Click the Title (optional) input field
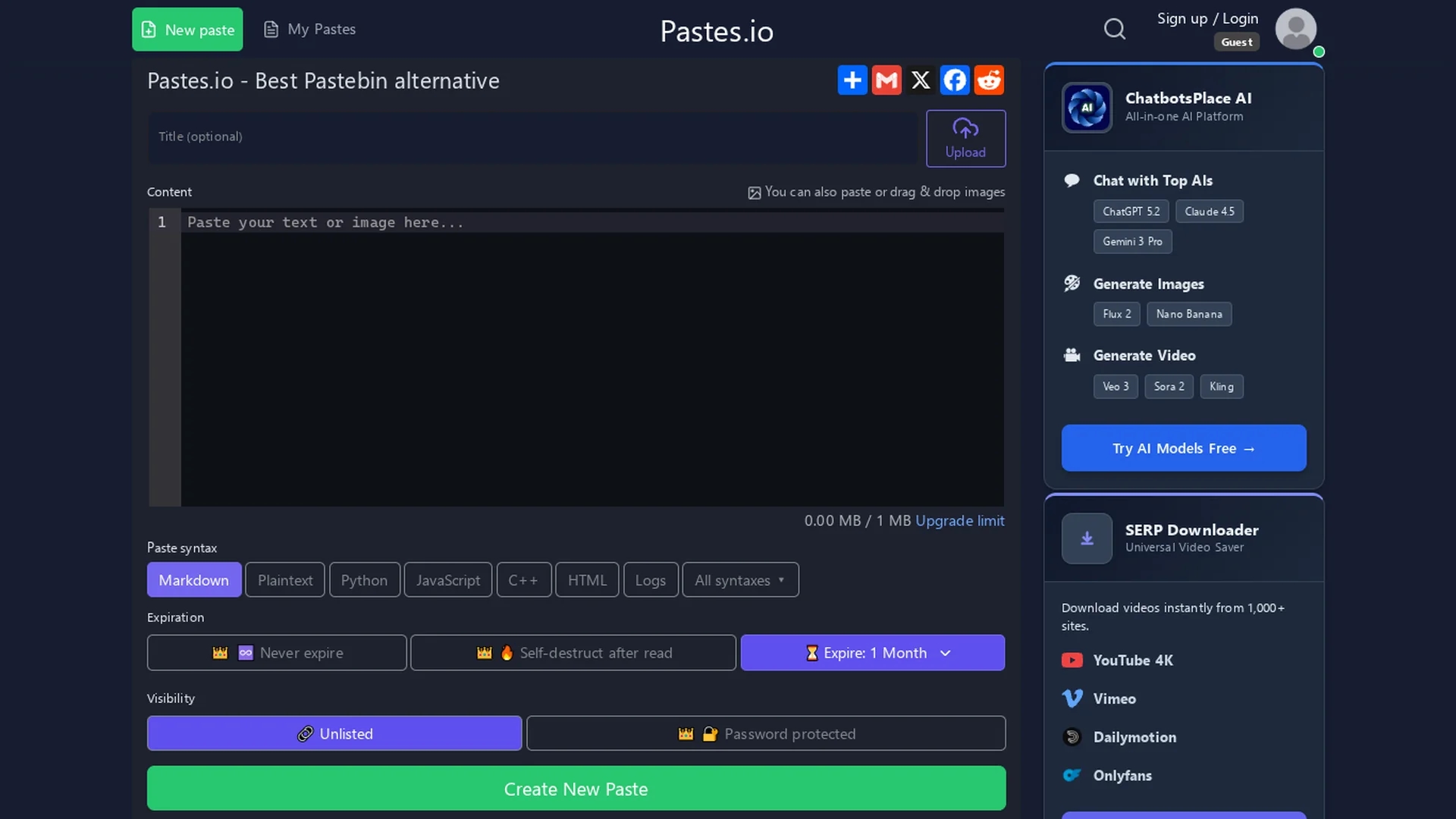Image resolution: width=1456 pixels, height=819 pixels. coord(532,137)
